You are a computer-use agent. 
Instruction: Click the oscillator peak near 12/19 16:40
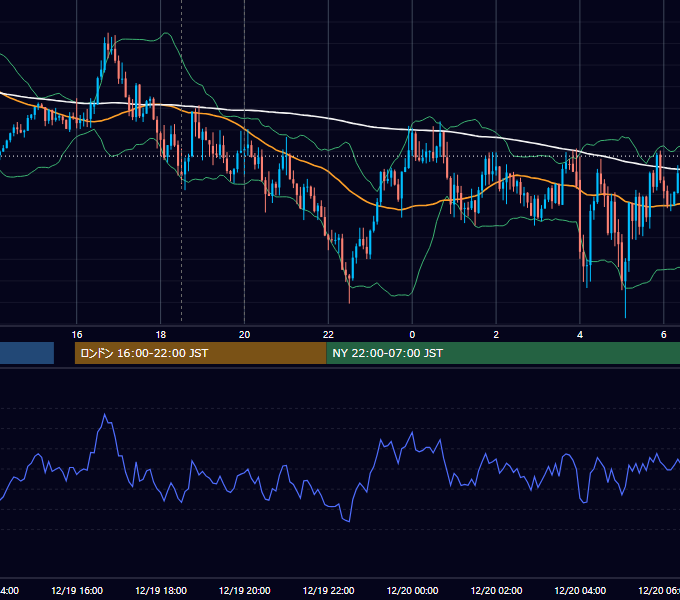click(x=105, y=415)
